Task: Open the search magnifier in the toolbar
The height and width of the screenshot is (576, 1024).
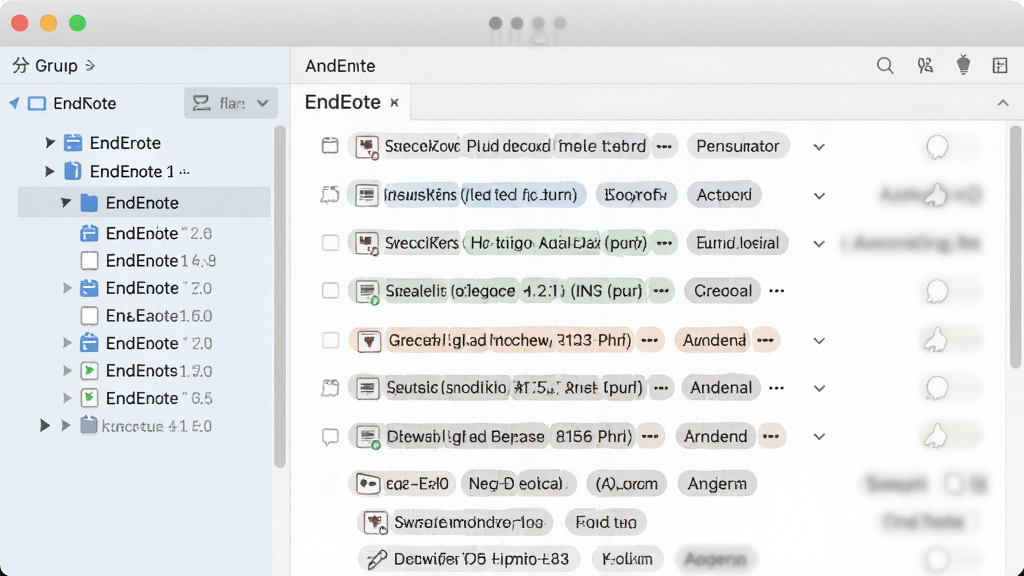Action: (885, 65)
